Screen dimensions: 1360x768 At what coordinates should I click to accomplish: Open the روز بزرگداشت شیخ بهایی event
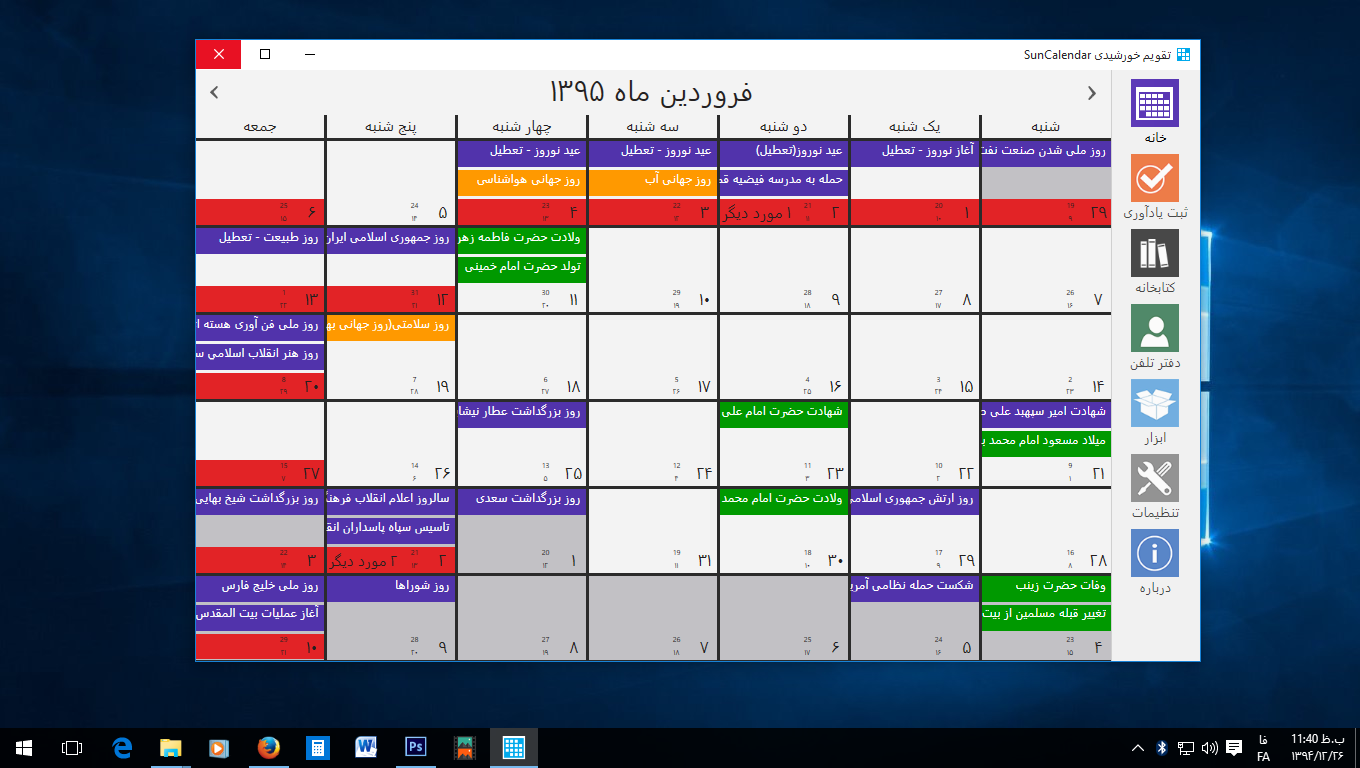[259, 500]
